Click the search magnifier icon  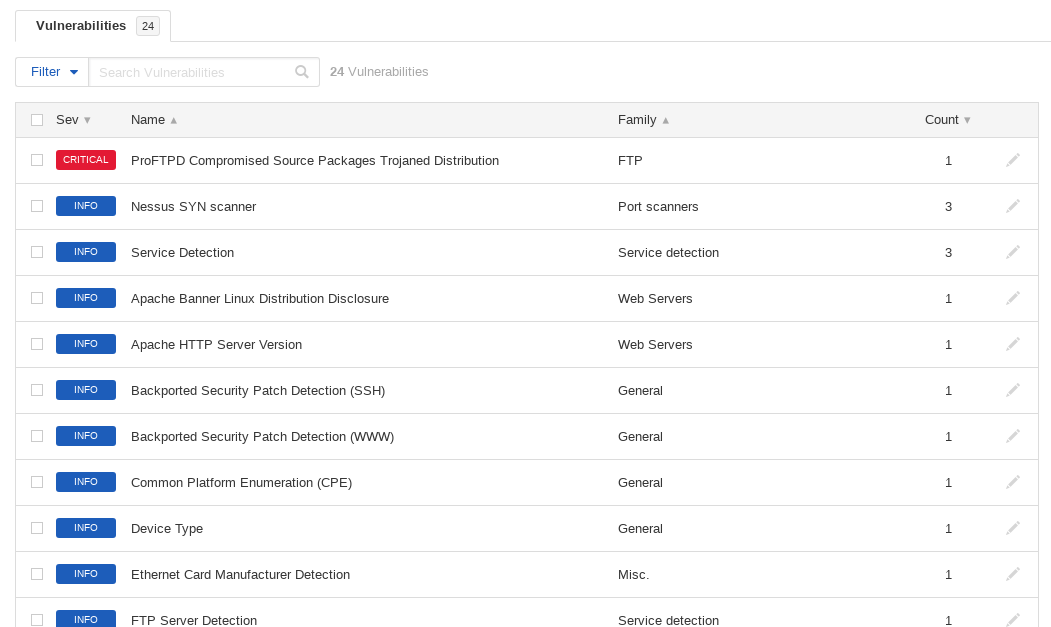pyautogui.click(x=302, y=72)
